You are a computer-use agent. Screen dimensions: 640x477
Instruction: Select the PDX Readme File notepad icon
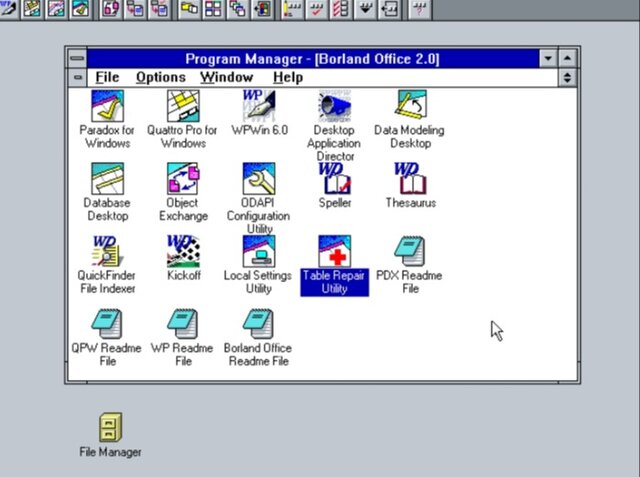pyautogui.click(x=410, y=251)
